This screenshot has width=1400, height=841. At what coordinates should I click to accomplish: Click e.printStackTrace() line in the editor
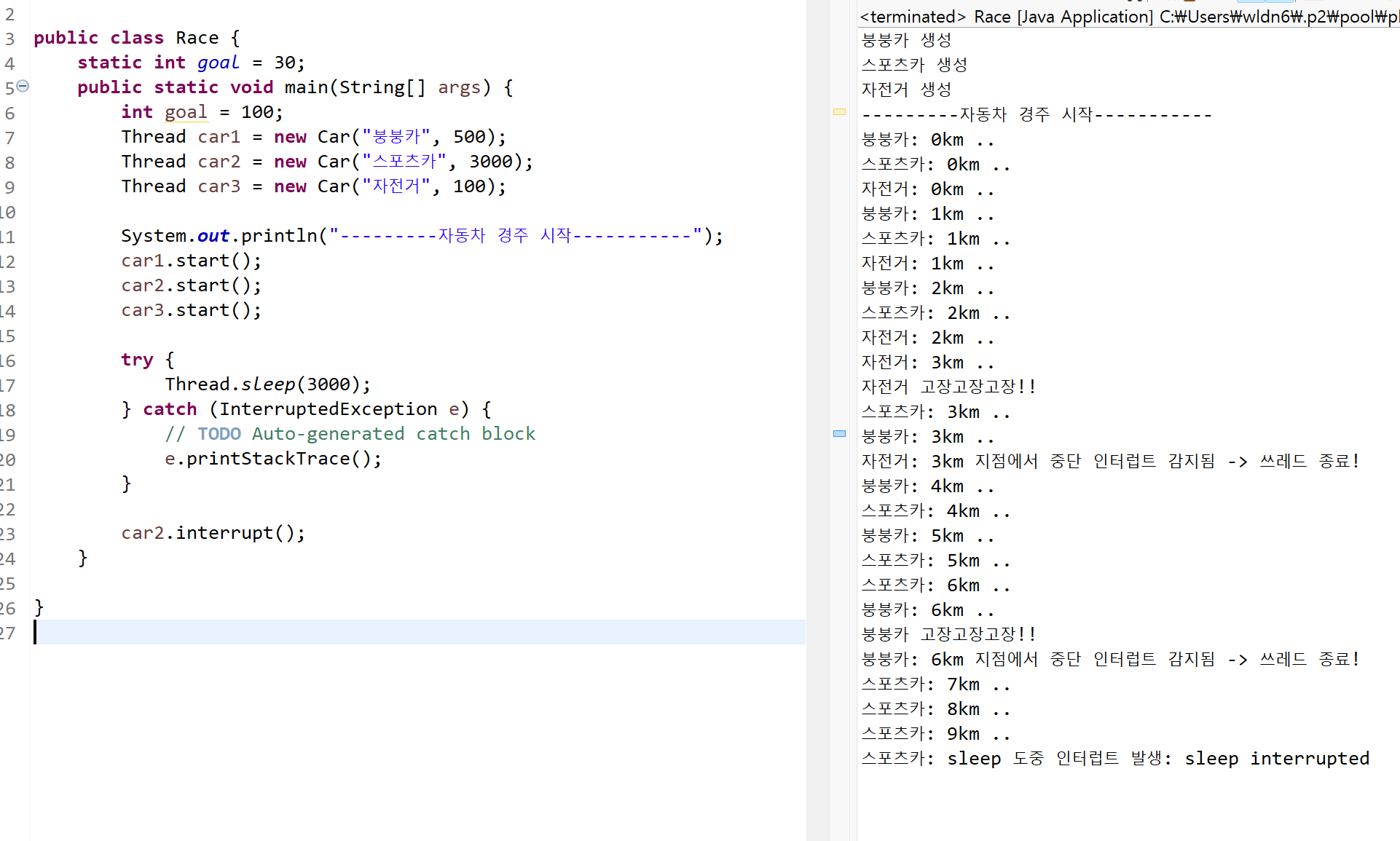coord(272,459)
